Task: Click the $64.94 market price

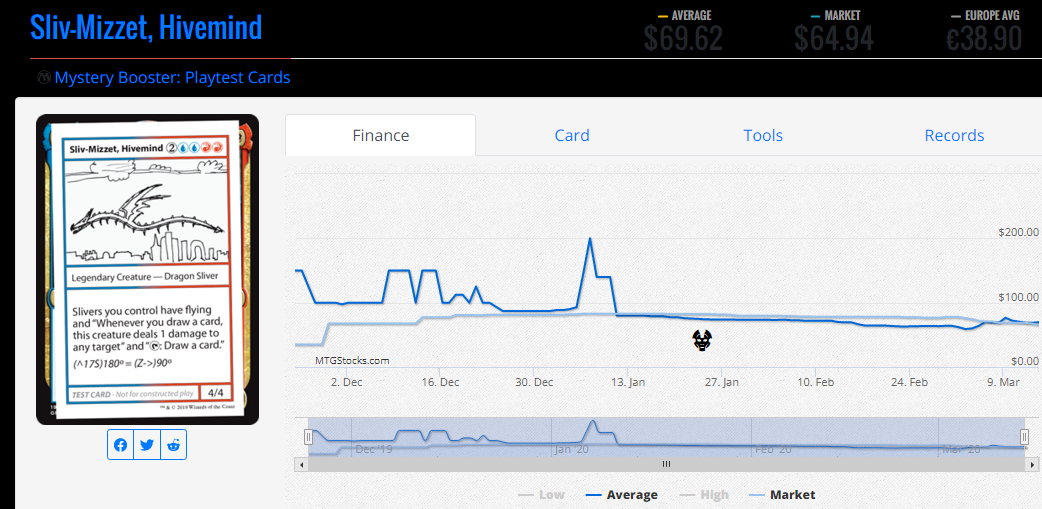Action: [834, 39]
